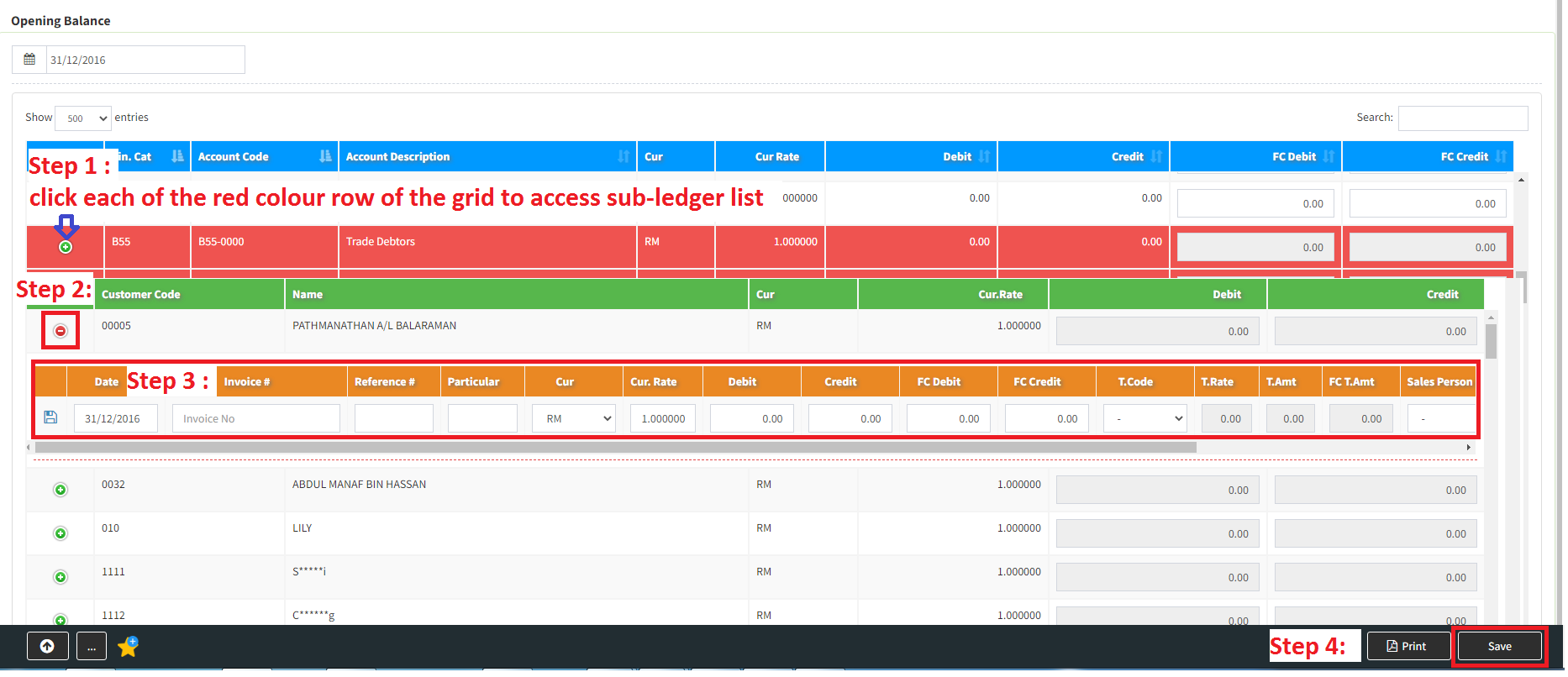Screen dimensions: 1568x677
Task: Click the scroll-to-top arrow button
Action: [x=47, y=646]
